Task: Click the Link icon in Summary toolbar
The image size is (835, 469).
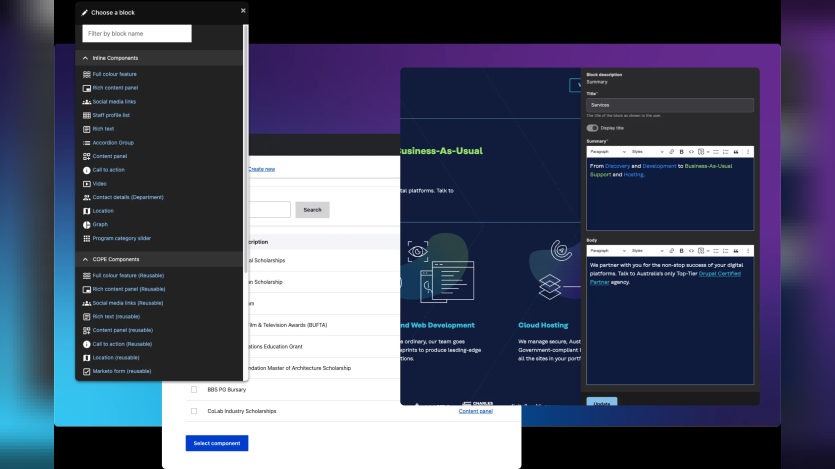Action: (672, 152)
